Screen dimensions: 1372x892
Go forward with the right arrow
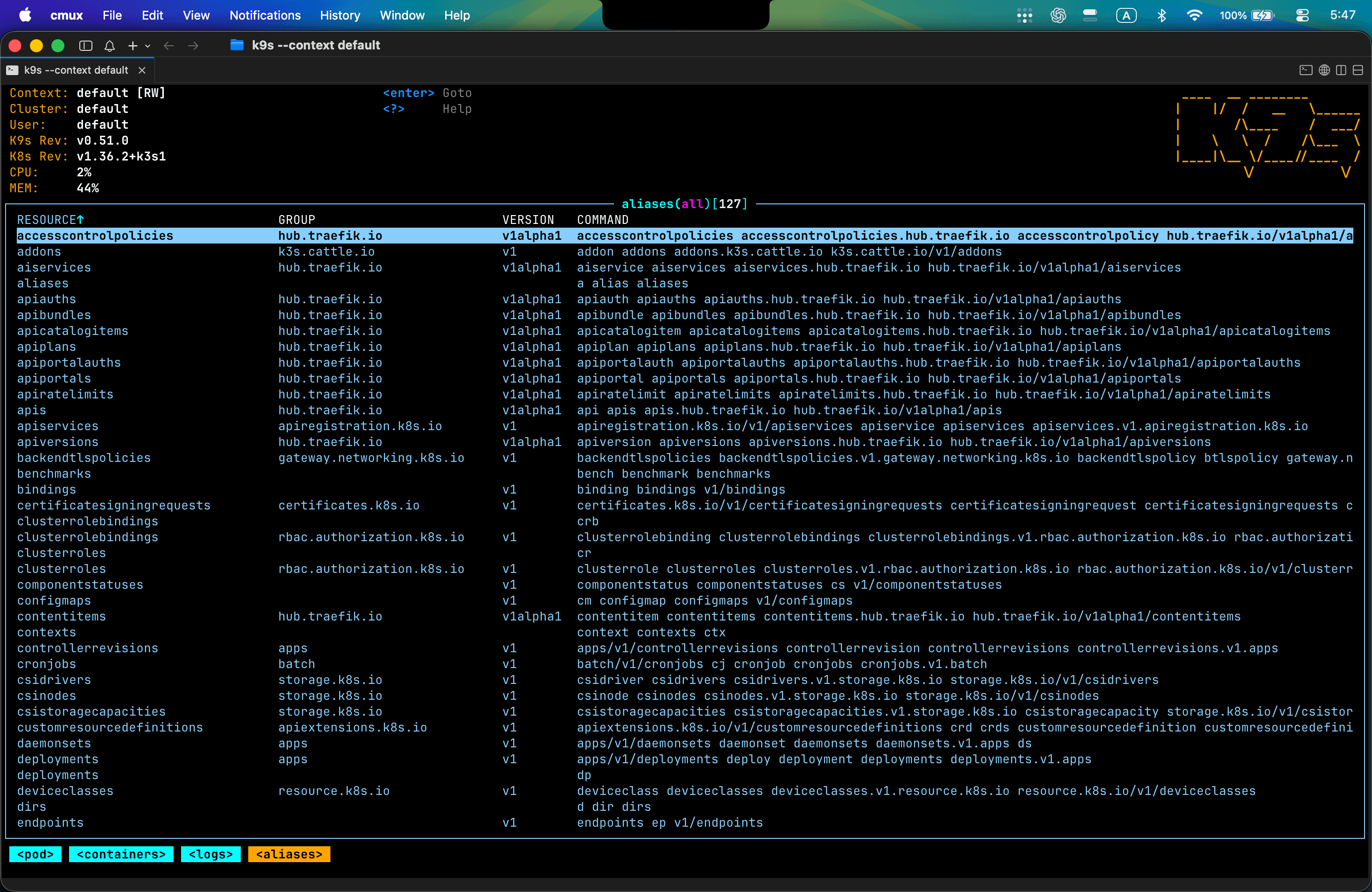(193, 46)
